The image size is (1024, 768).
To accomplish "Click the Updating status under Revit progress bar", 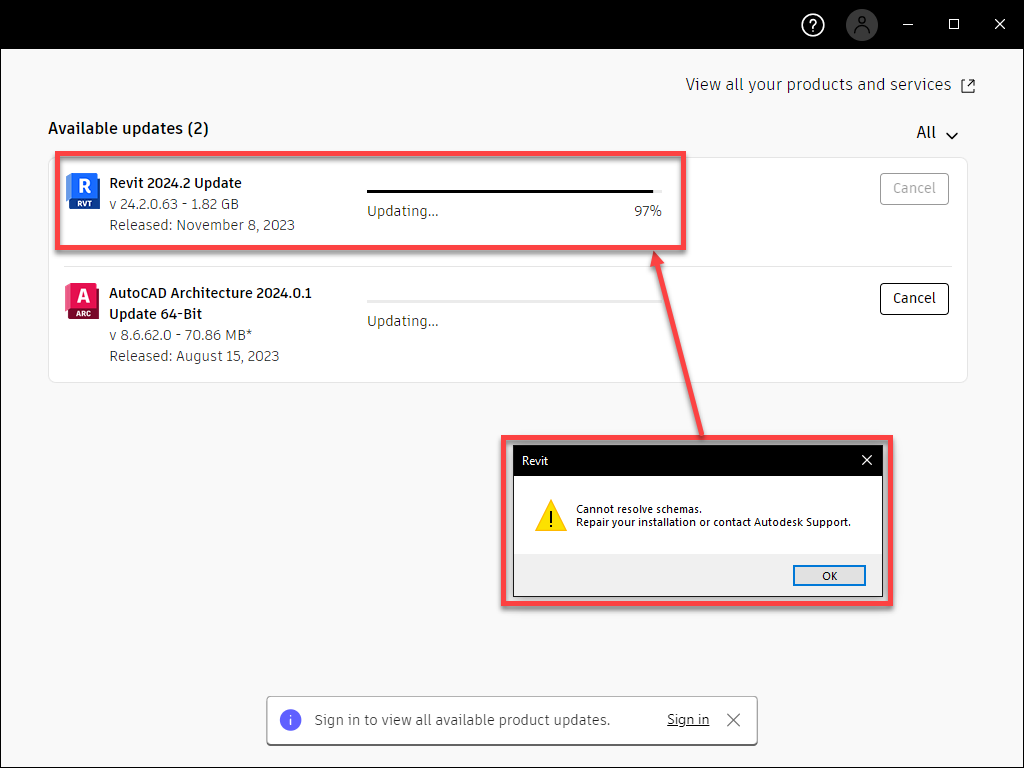I will point(402,212).
